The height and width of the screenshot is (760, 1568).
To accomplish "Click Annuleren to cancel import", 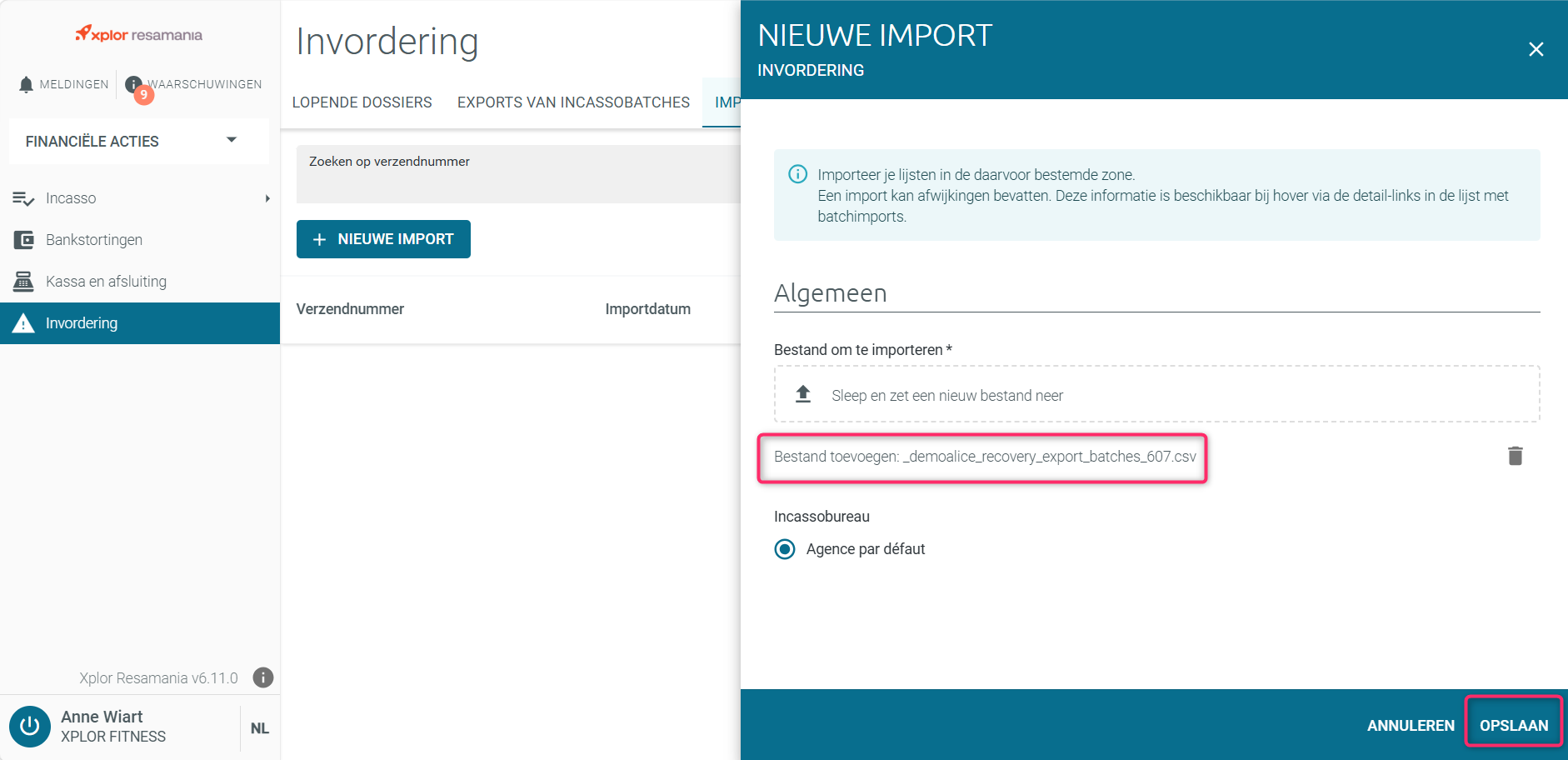I will tap(1411, 725).
